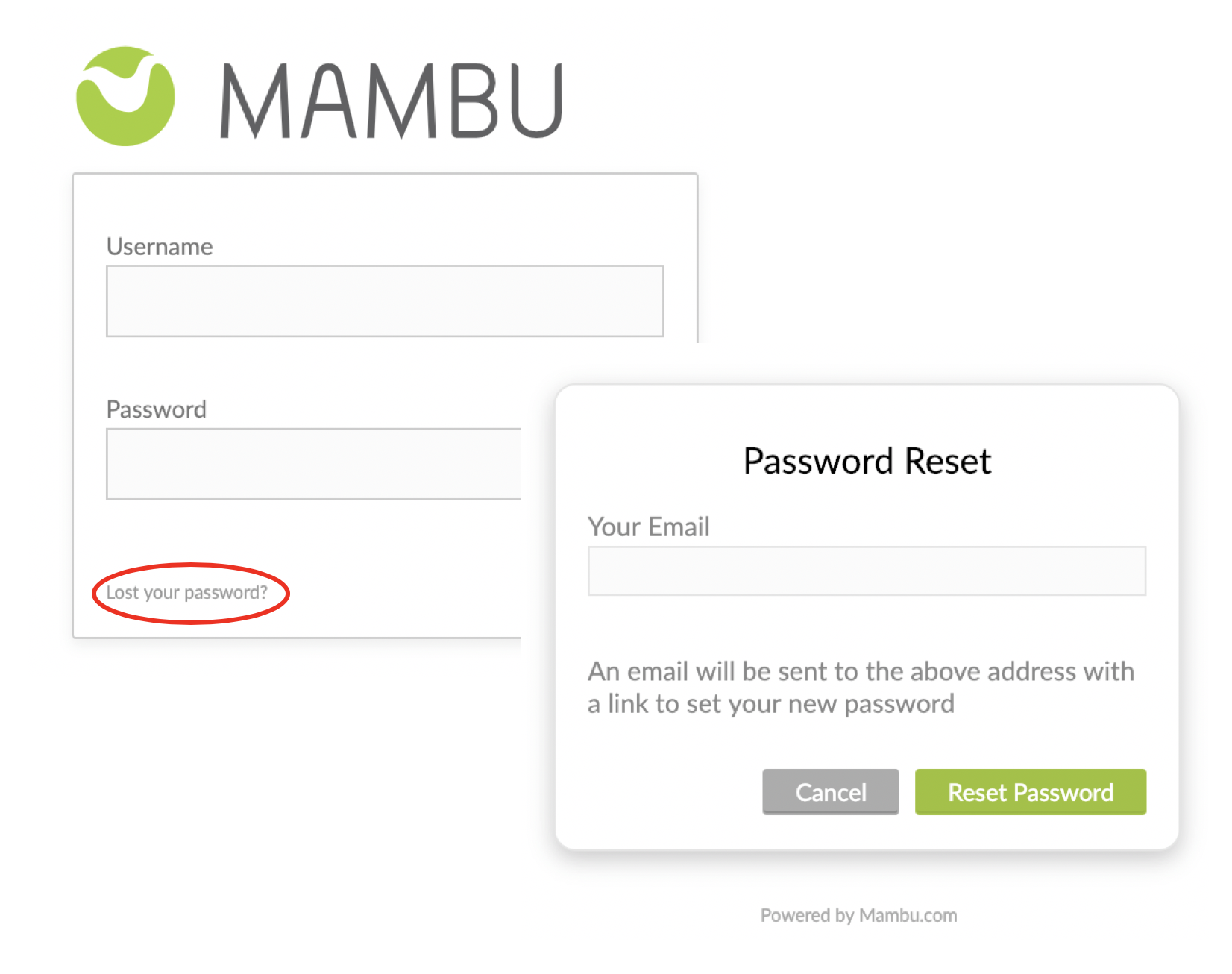Click the Powered by Mambu.com text
Screen dimensions: 1232x974
(858, 915)
